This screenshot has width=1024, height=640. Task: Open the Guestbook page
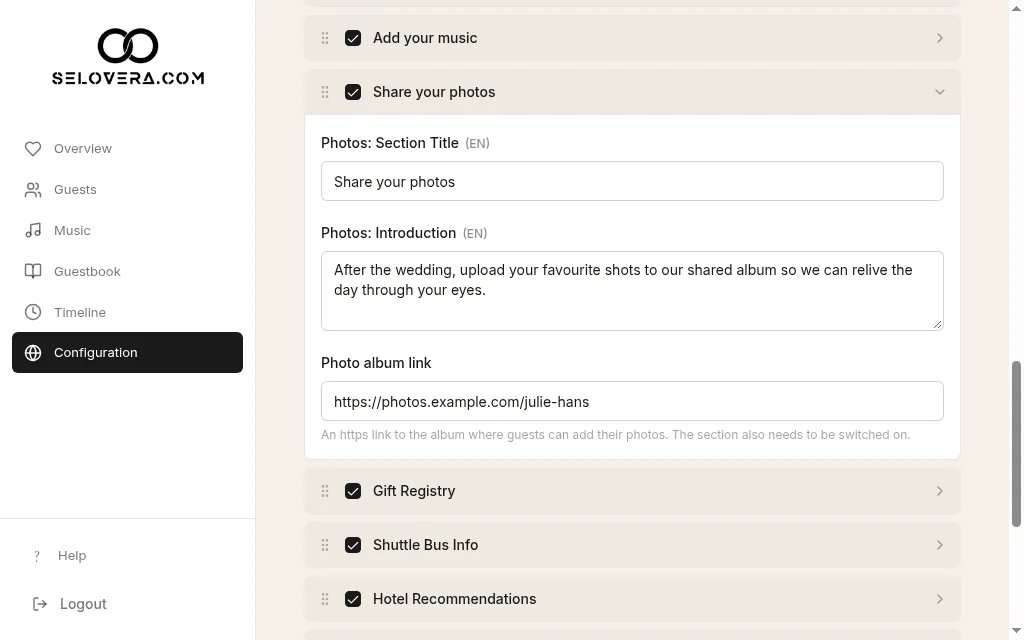127,272
